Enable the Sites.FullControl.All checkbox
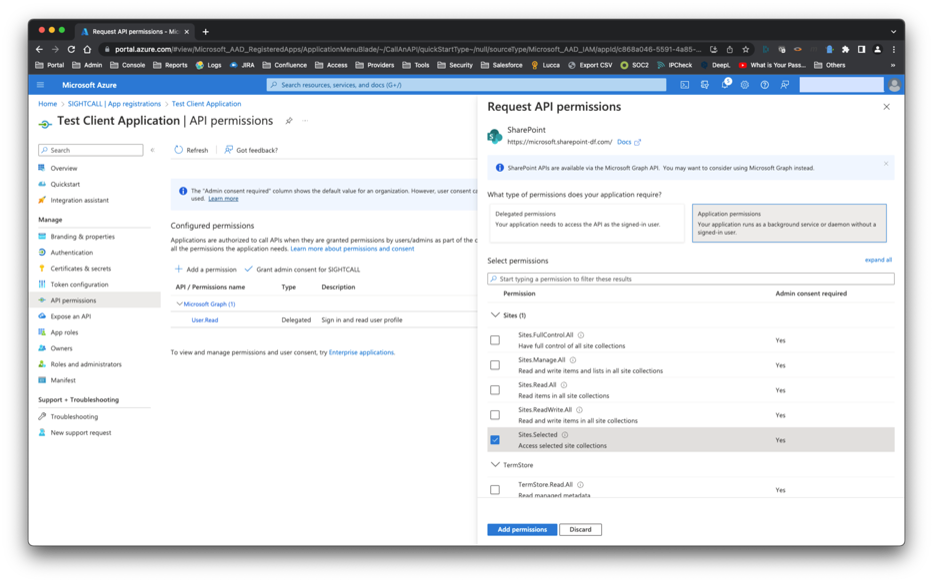This screenshot has height=584, width=934. point(495,340)
